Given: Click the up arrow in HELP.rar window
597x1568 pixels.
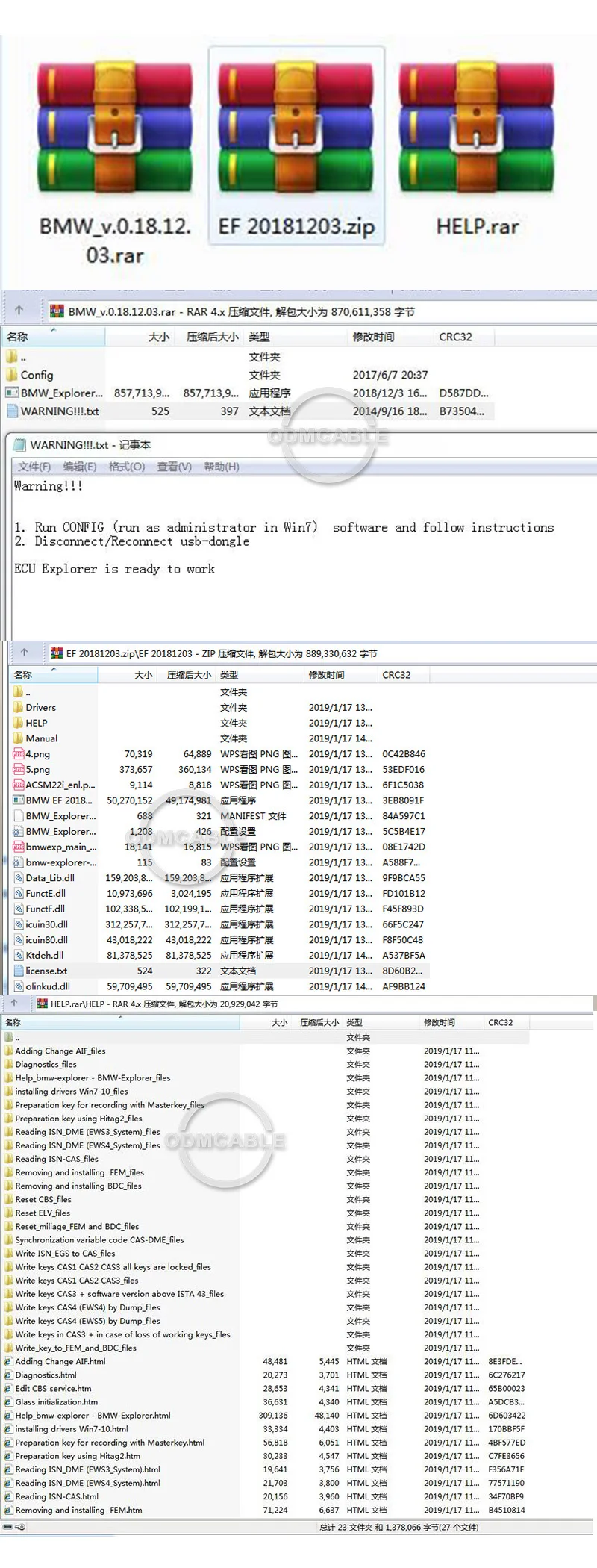Looking at the screenshot, I should [14, 1003].
